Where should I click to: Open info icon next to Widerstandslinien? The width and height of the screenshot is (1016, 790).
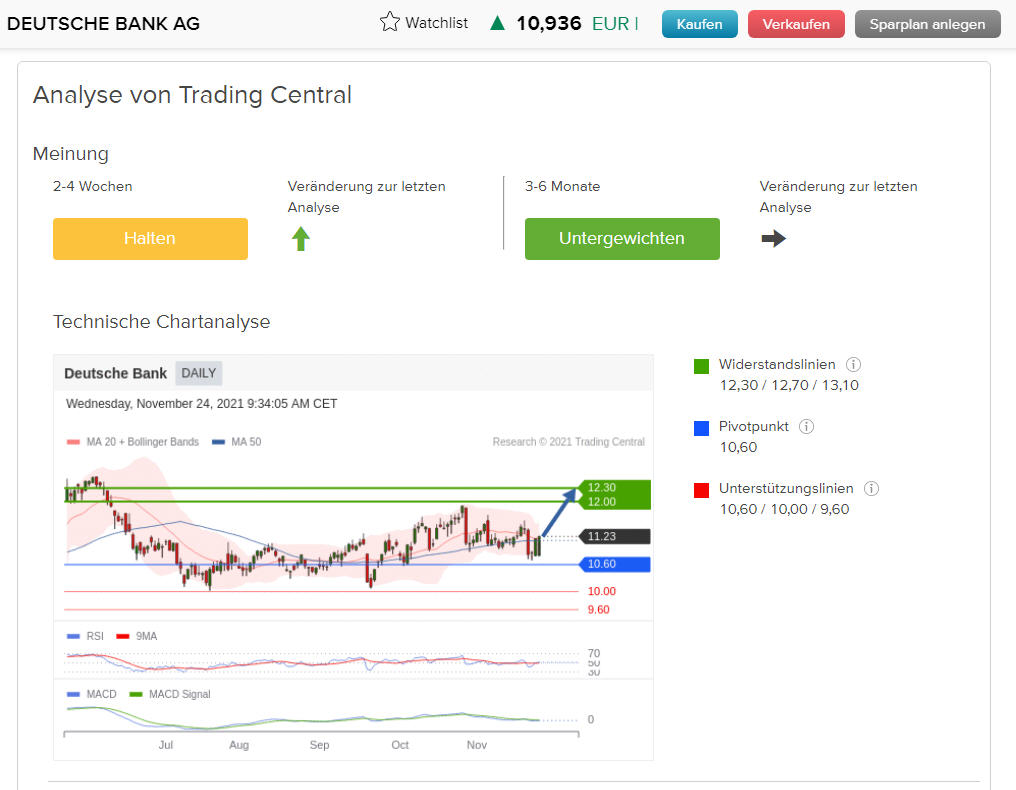coord(853,364)
